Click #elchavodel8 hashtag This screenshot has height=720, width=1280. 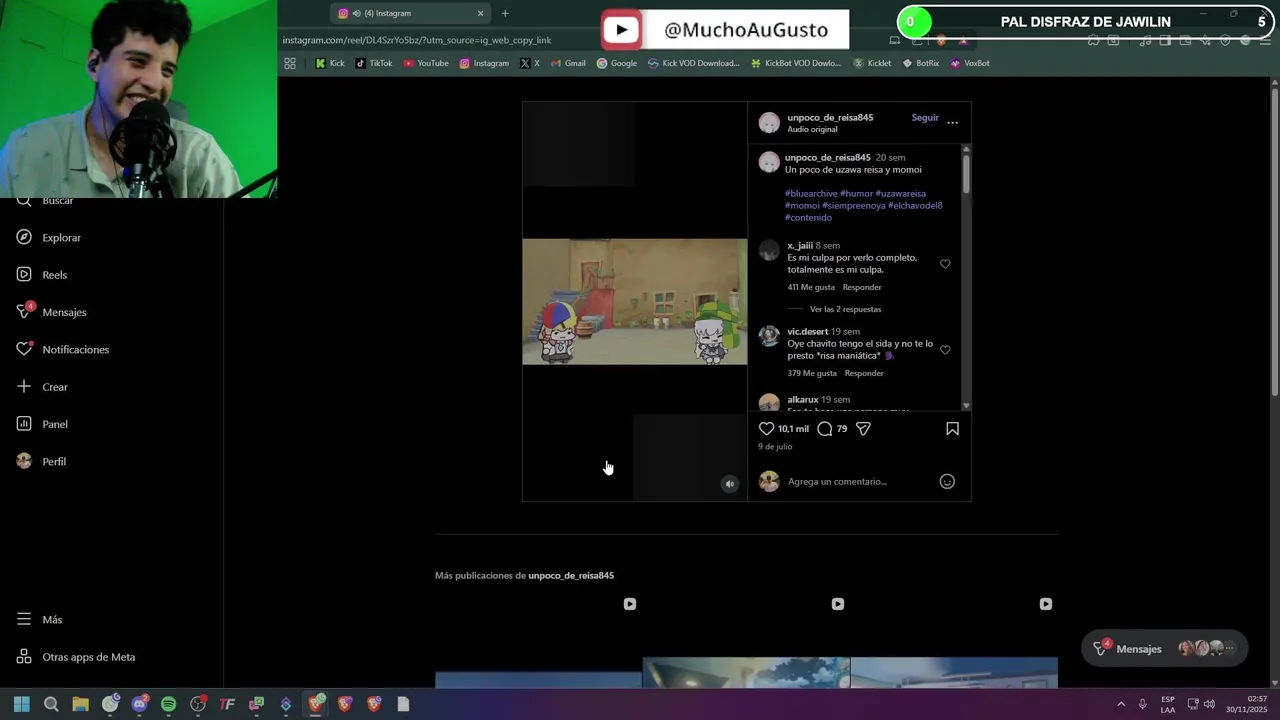click(x=915, y=206)
